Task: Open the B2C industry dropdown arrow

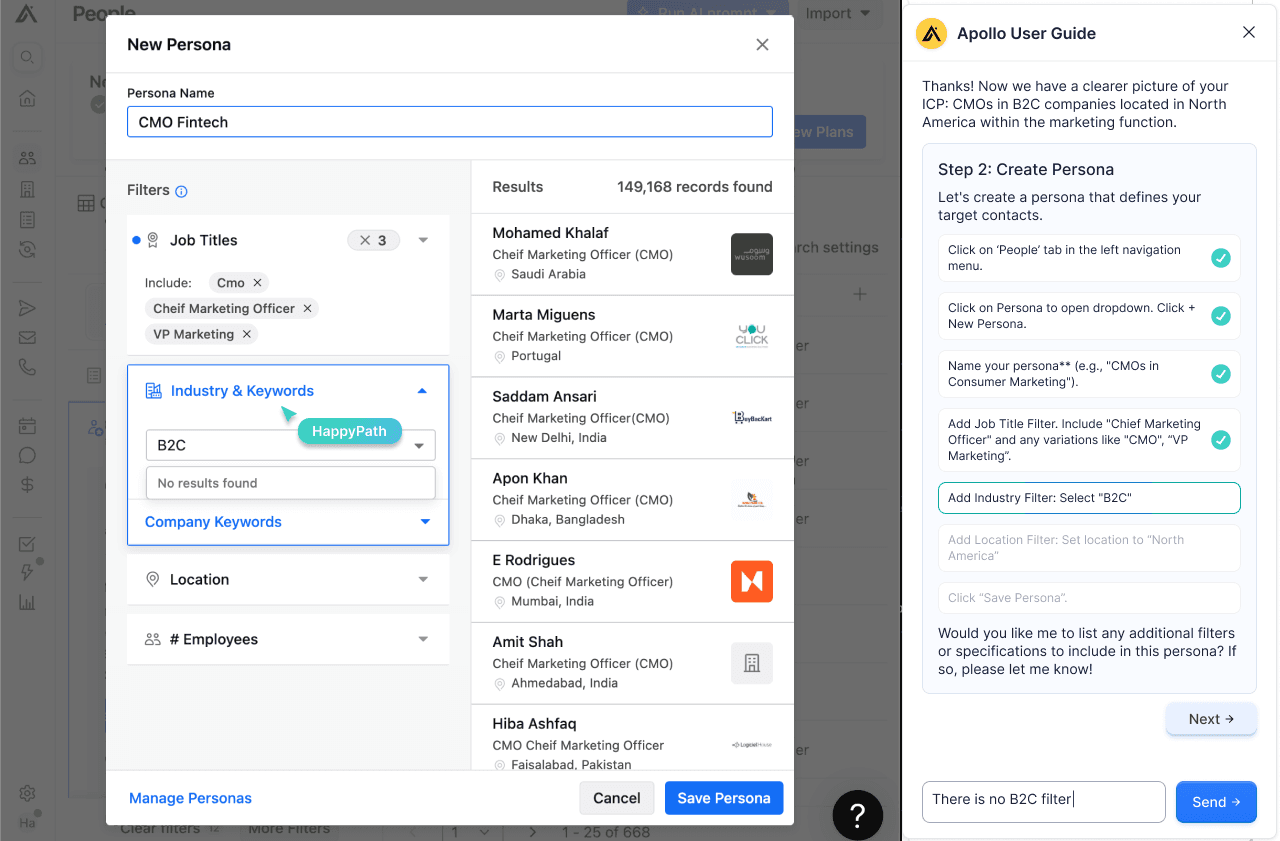Action: (419, 446)
